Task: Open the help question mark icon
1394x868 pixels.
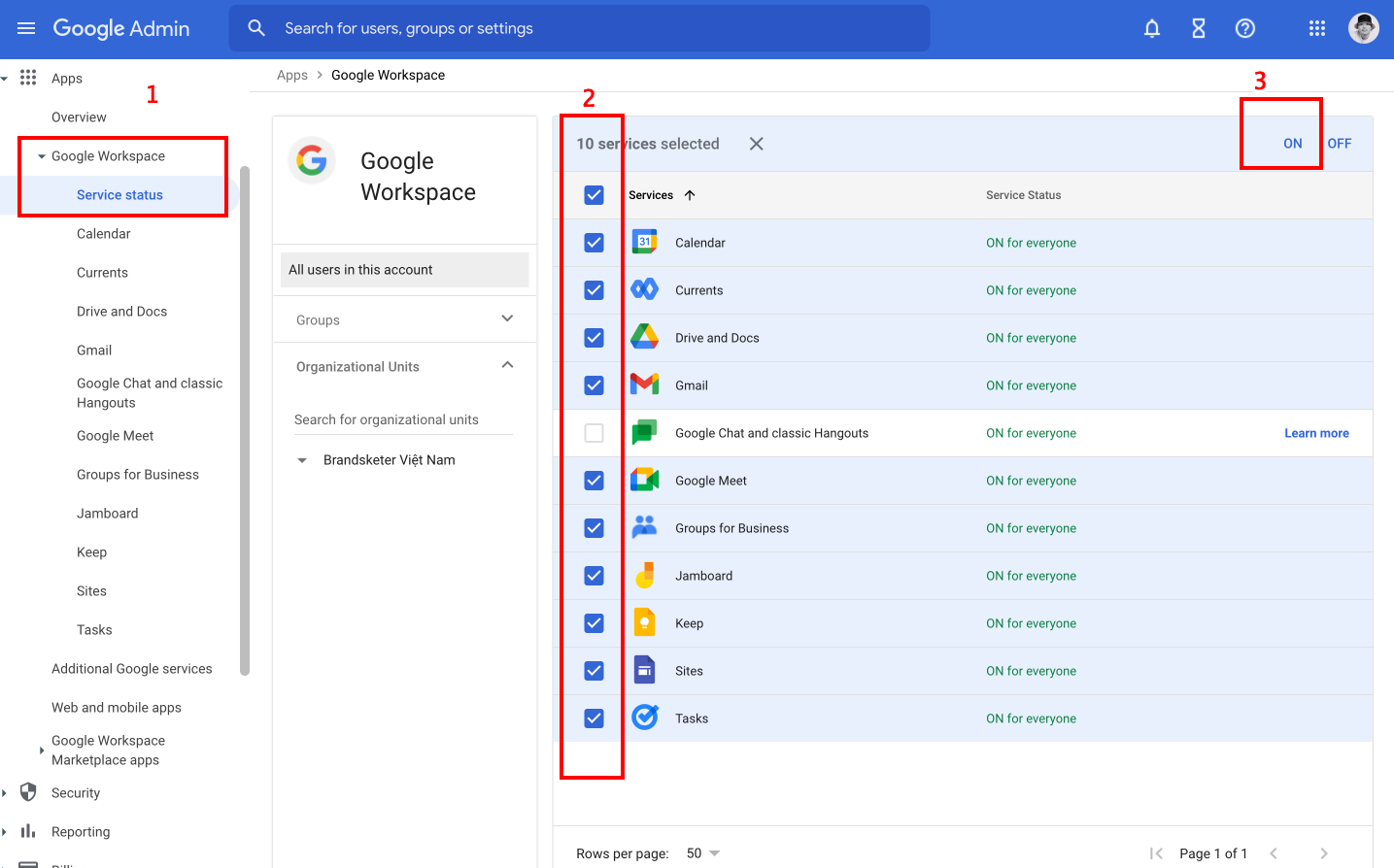Action: [x=1245, y=29]
